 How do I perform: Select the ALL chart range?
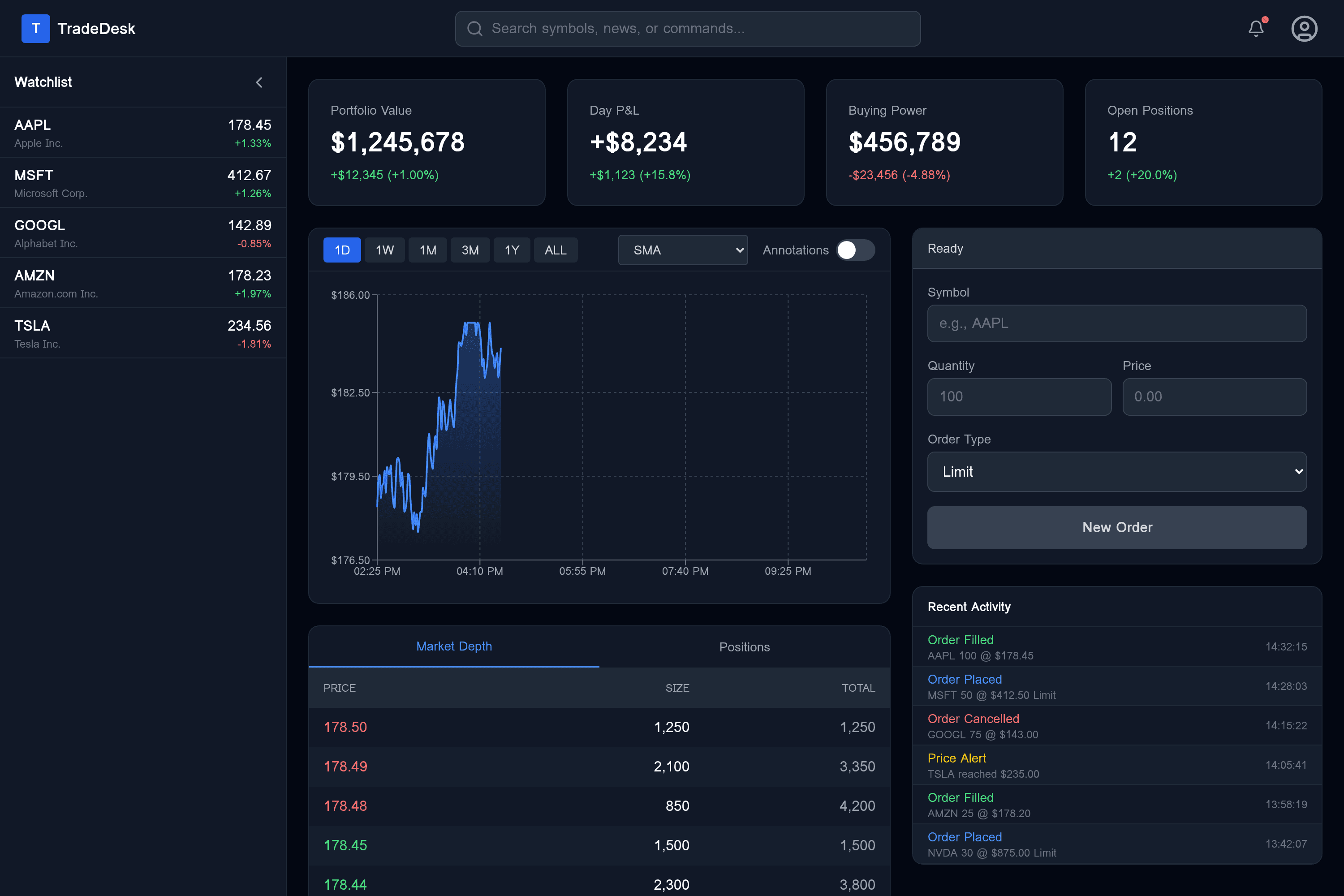(x=555, y=250)
